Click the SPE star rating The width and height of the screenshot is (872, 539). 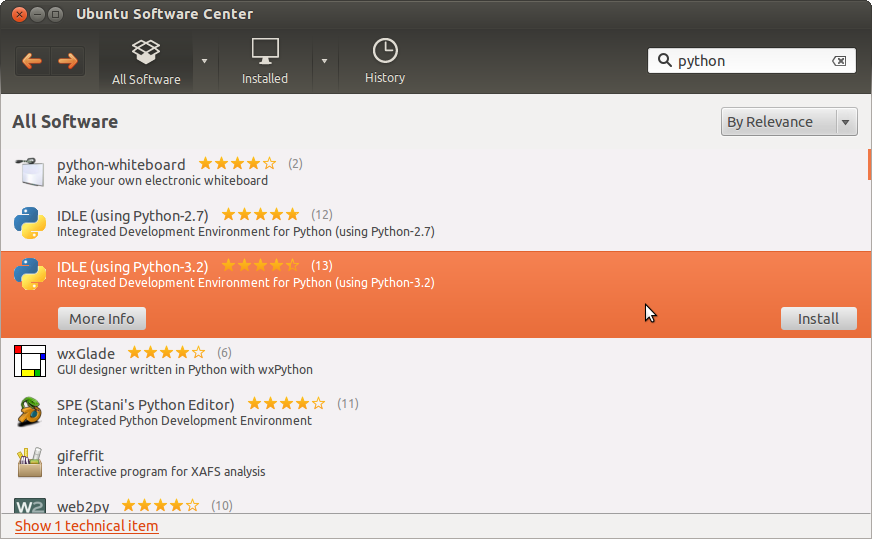286,403
